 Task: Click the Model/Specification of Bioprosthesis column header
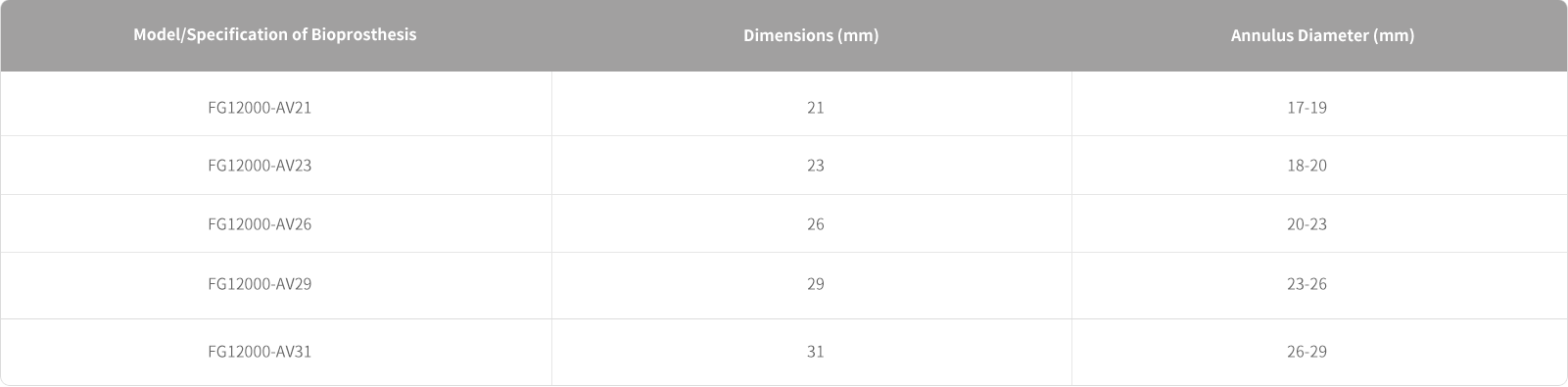pyautogui.click(x=275, y=35)
